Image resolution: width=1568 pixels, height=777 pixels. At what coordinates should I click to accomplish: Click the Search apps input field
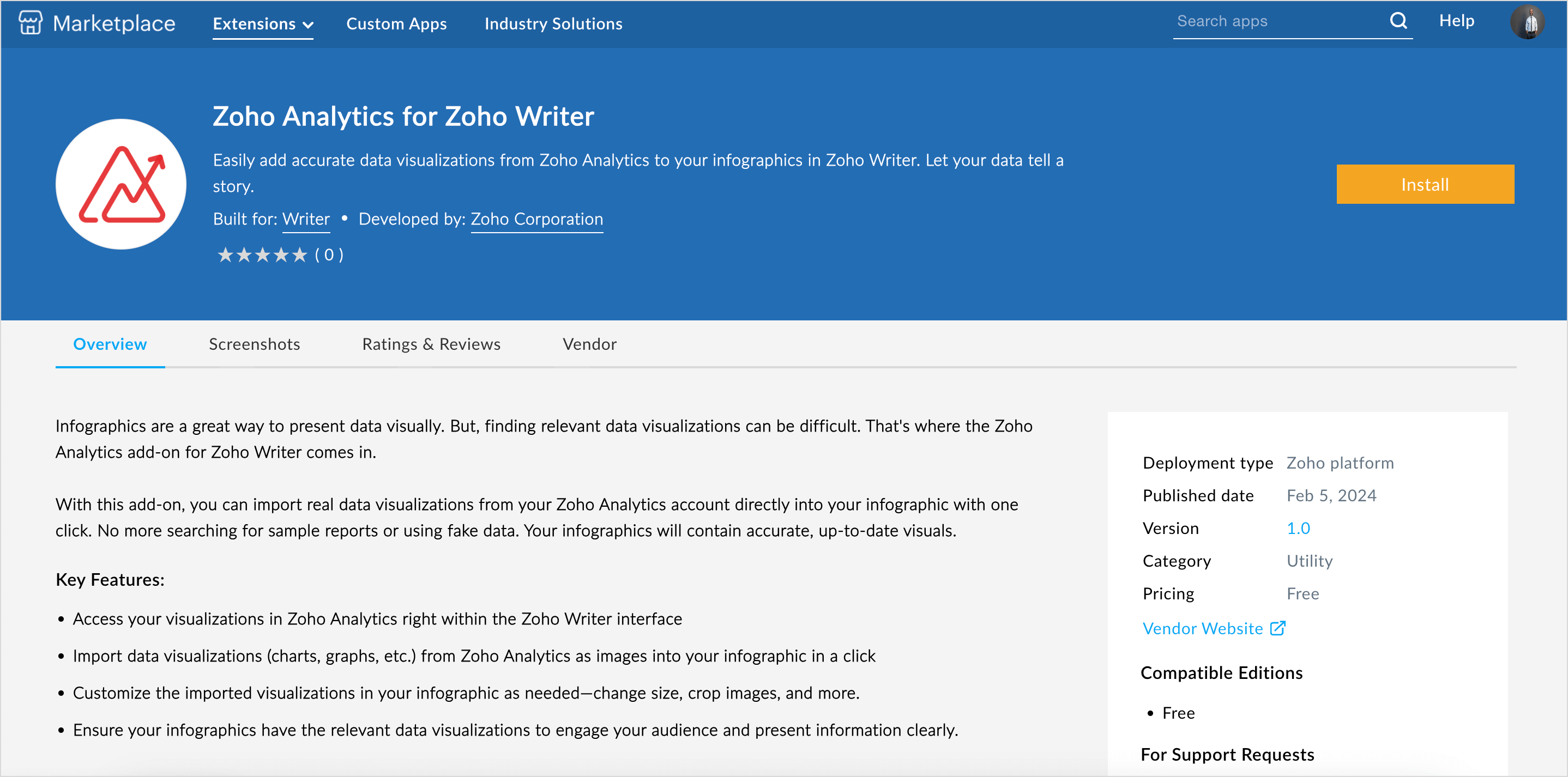point(1278,21)
